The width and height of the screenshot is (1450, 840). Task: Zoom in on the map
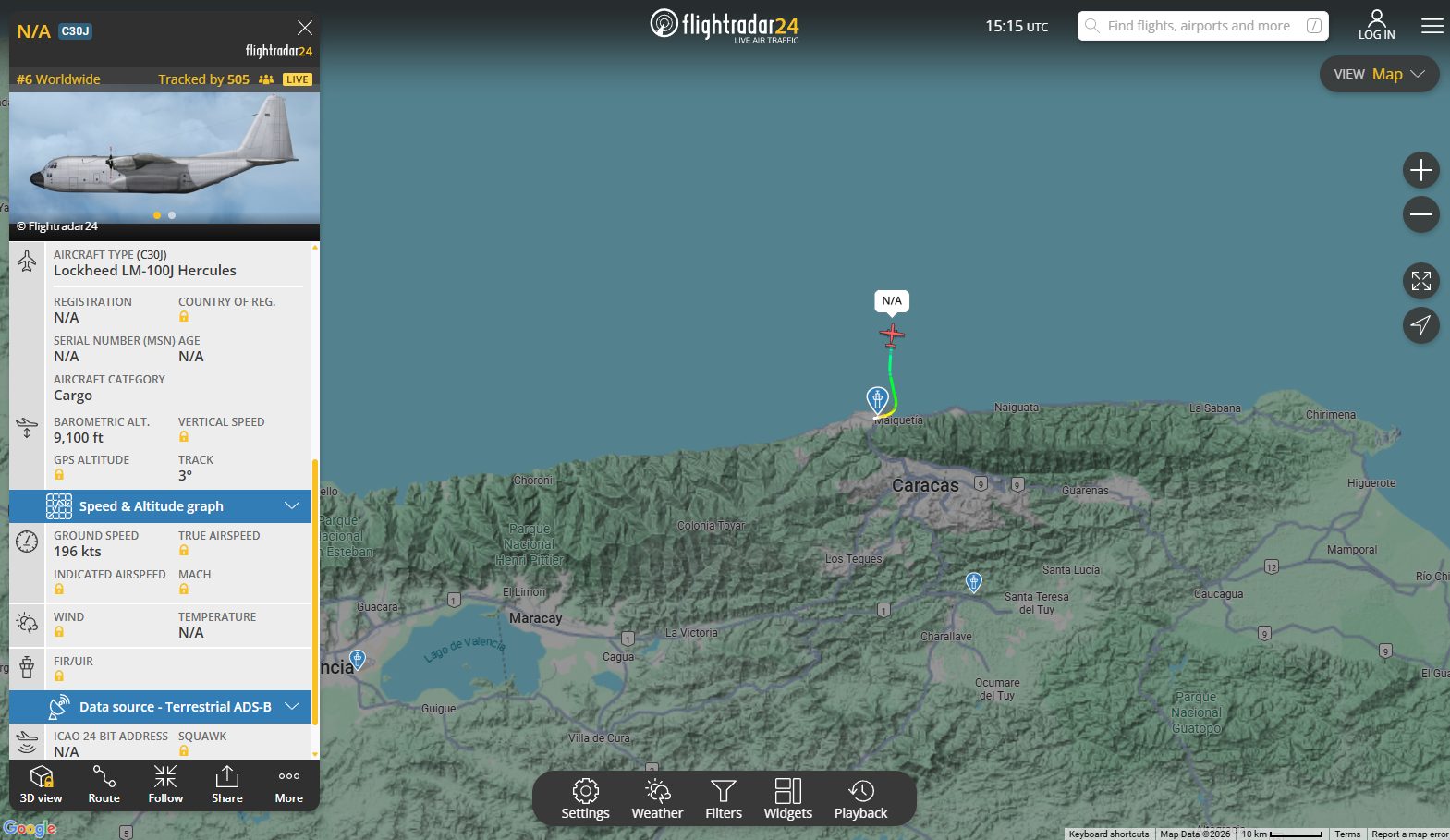[x=1420, y=170]
